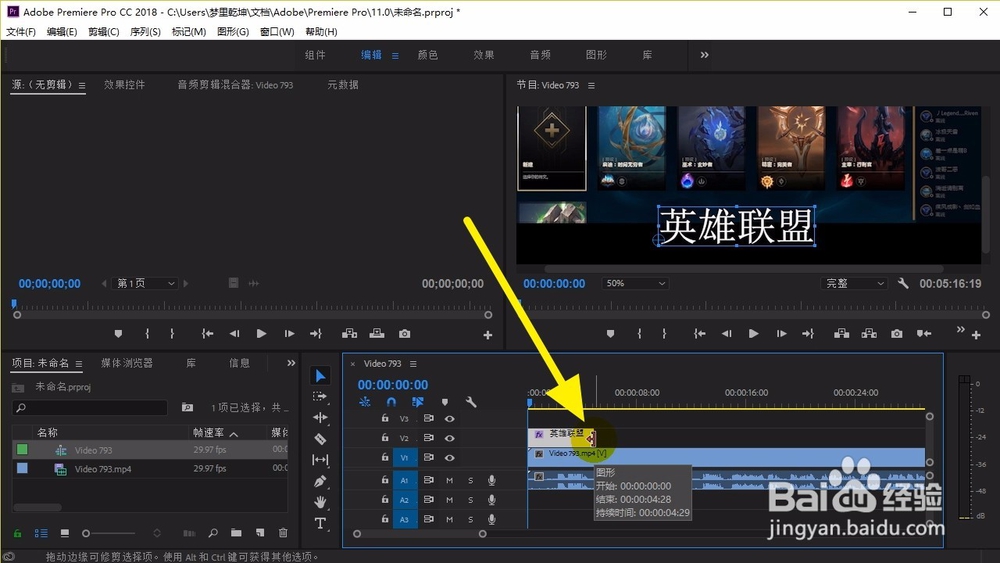Click Overwrite button in Source monitor
The image size is (1000, 563).
(377, 333)
